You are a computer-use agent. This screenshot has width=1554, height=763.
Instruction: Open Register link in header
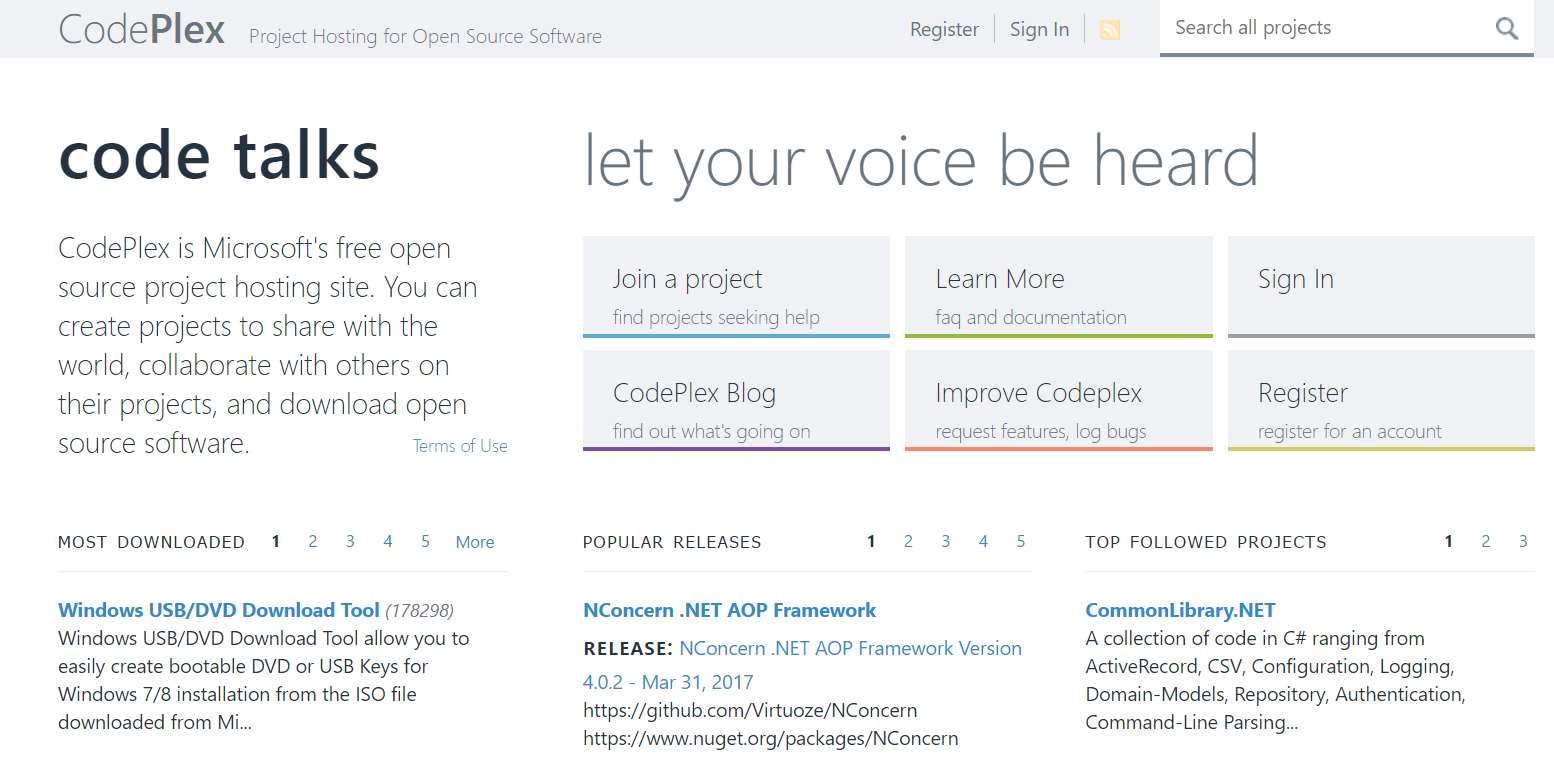[x=944, y=29]
